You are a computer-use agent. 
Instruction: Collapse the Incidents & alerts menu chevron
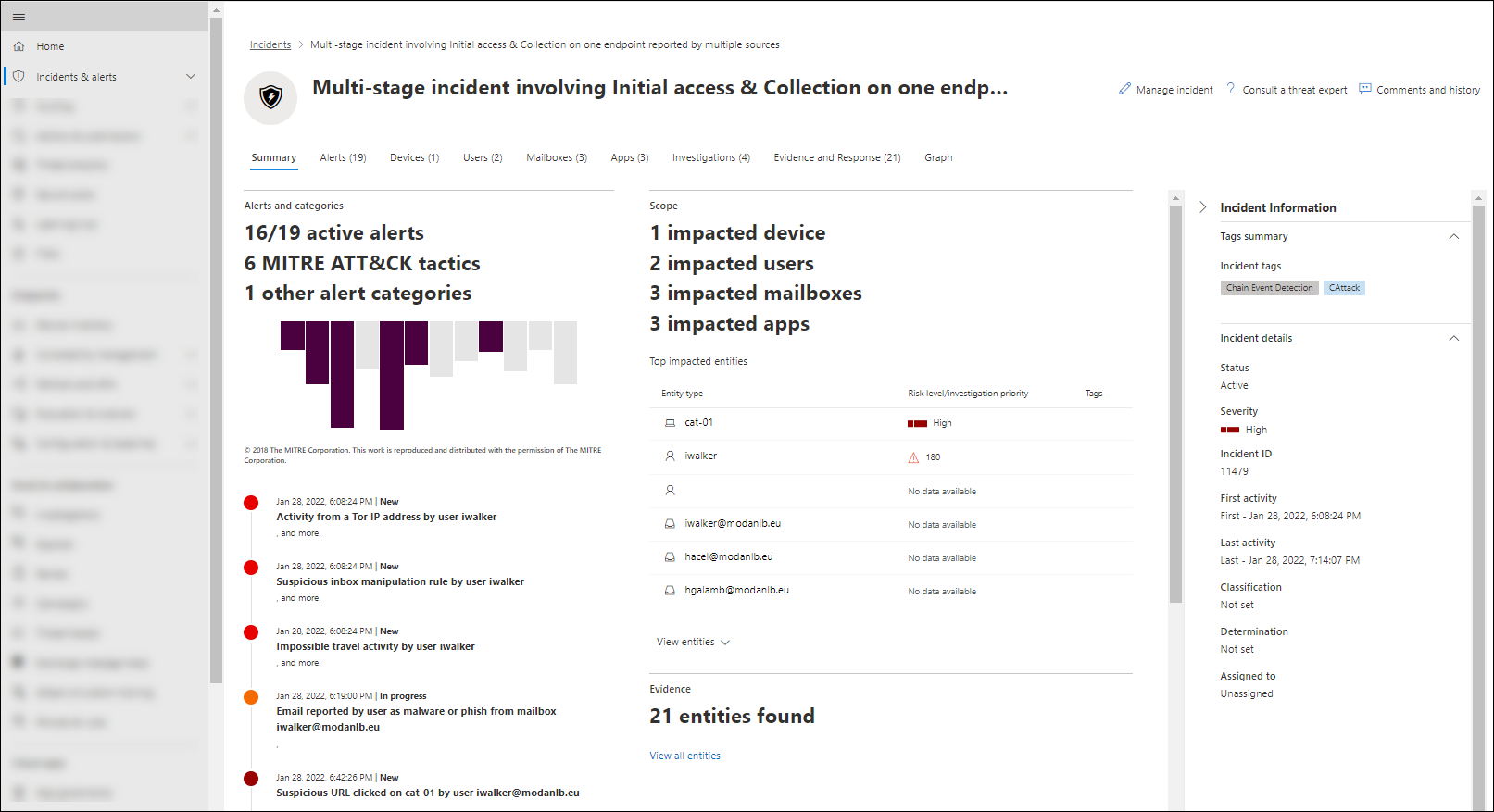click(x=191, y=77)
